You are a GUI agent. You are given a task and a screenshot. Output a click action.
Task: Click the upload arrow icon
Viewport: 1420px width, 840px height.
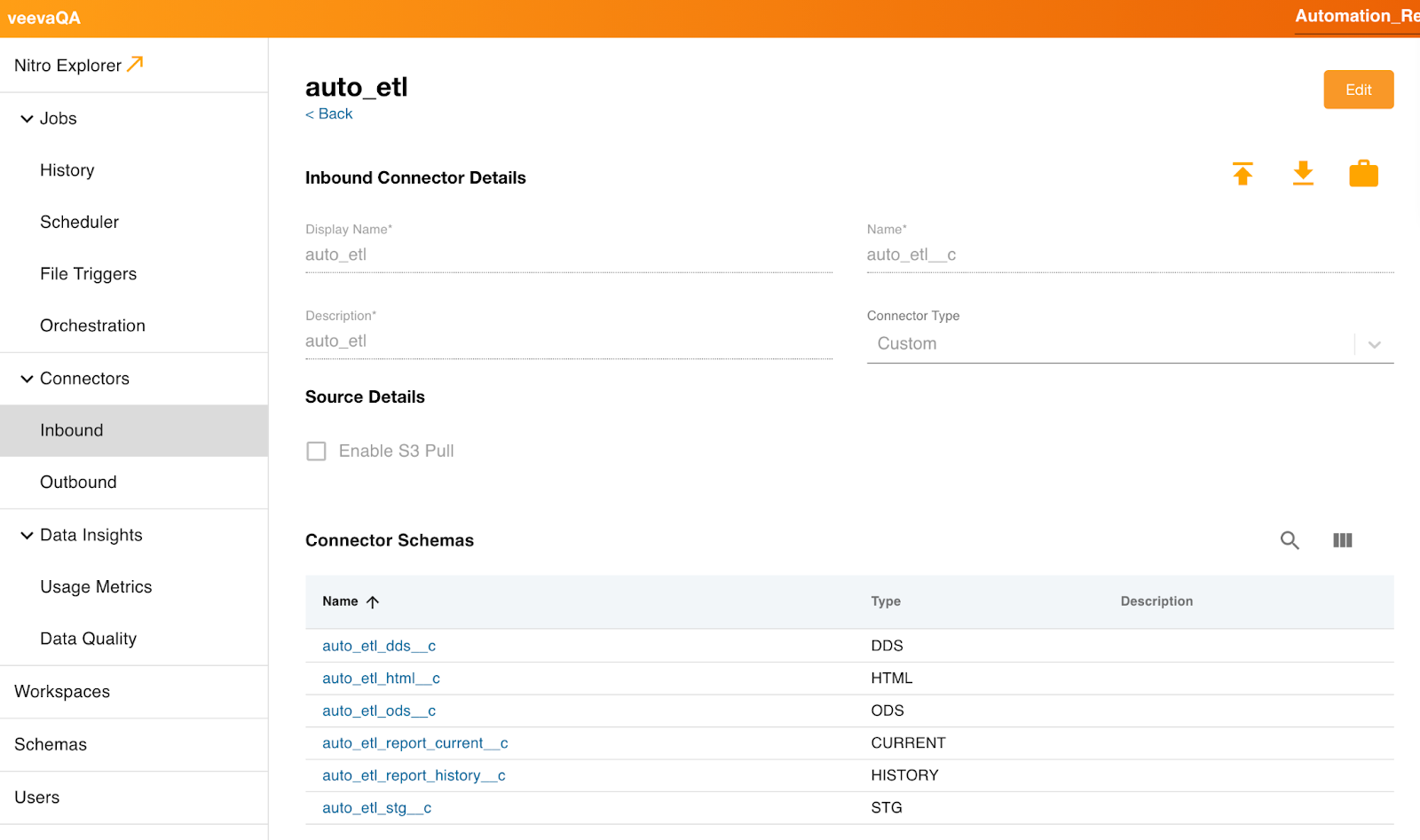pyautogui.click(x=1242, y=174)
